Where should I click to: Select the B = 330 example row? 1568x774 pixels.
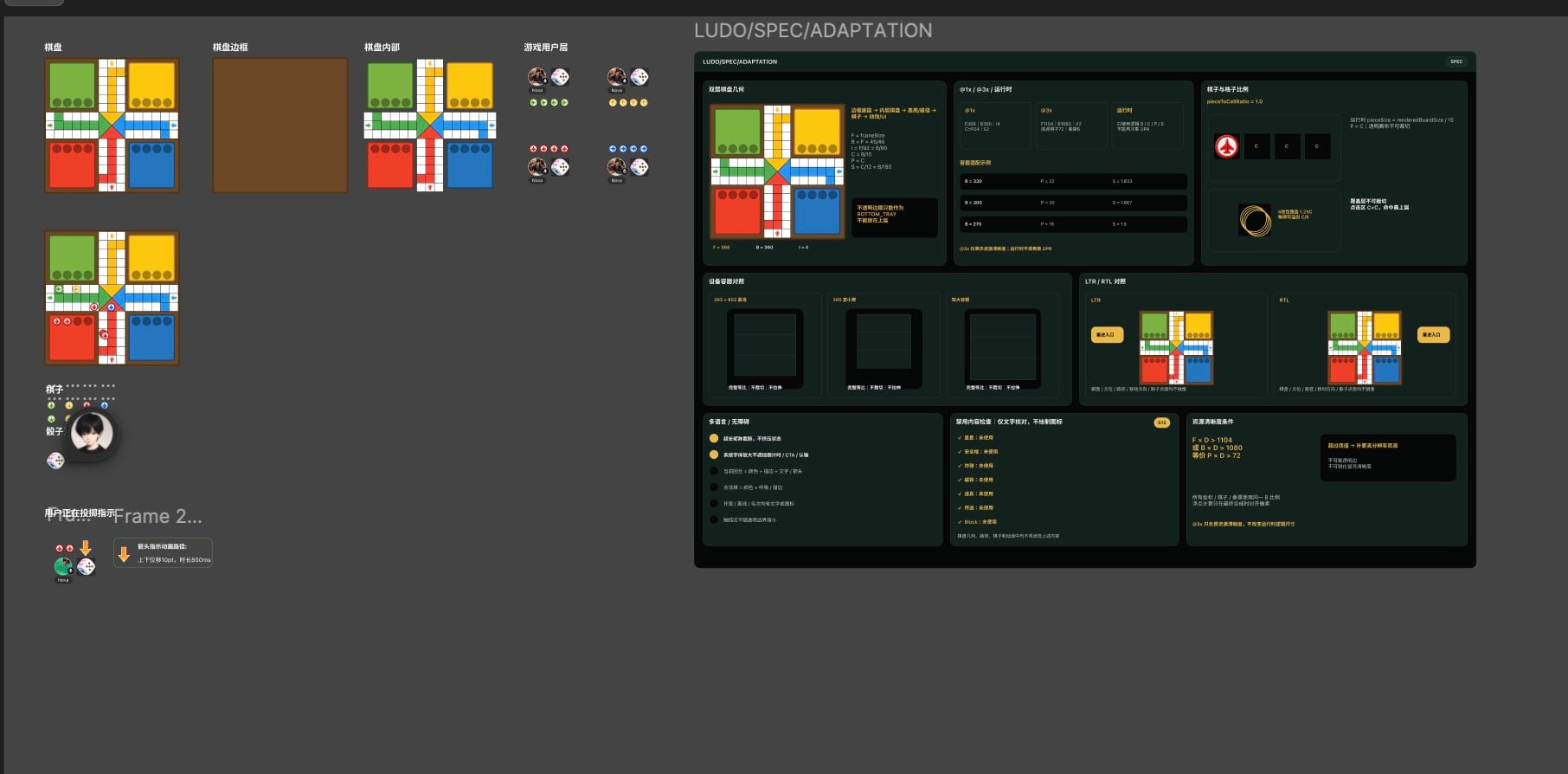coord(1073,181)
